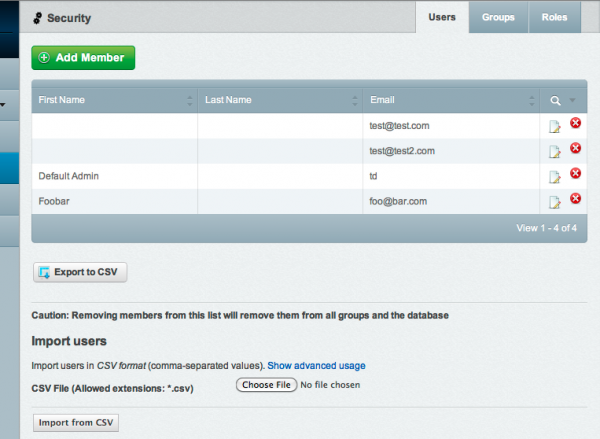Screen dimensions: 600x439
Task: Click Import from CSV button
Action: [x=76, y=423]
